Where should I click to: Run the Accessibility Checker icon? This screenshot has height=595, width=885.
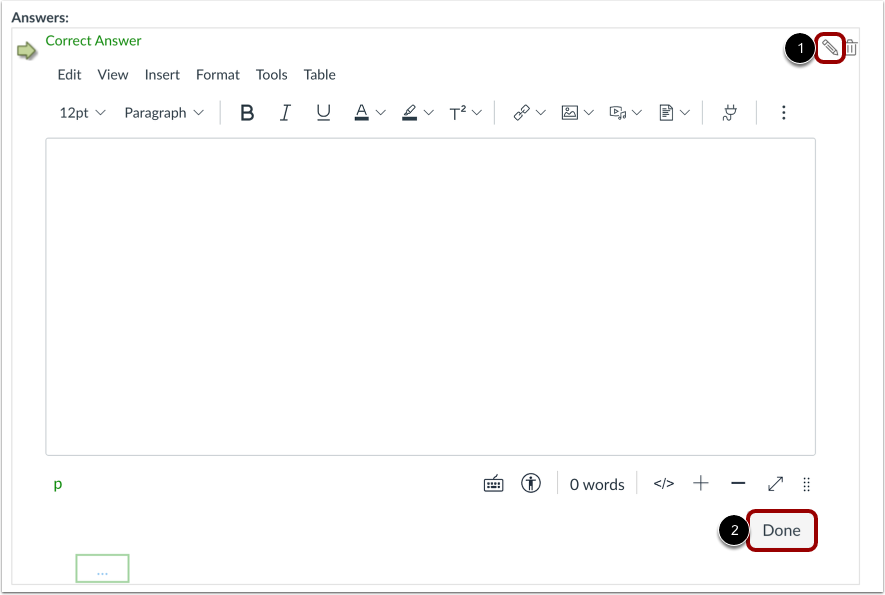pos(531,483)
